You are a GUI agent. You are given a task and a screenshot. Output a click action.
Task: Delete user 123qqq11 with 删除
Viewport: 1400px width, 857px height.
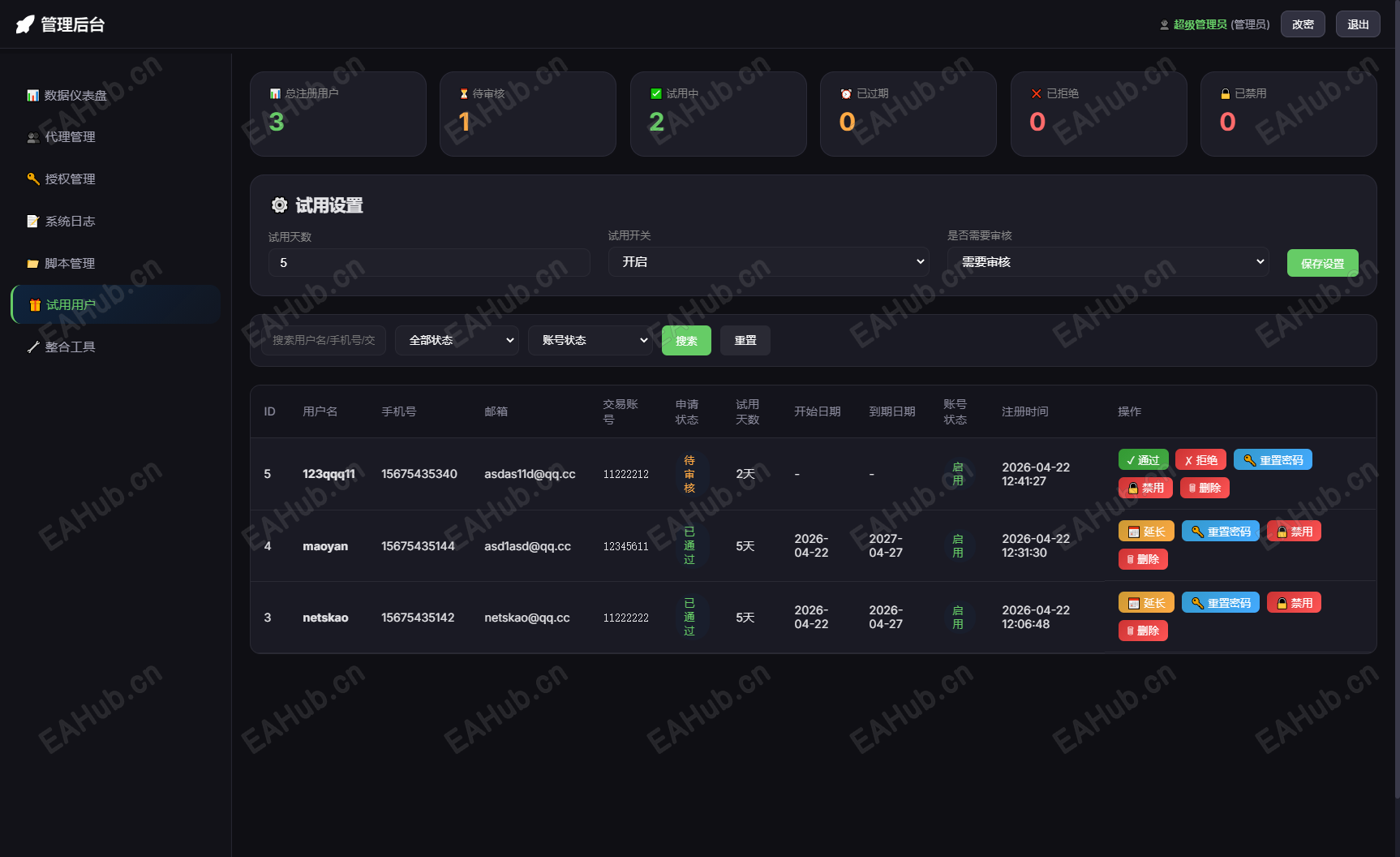pos(1205,488)
